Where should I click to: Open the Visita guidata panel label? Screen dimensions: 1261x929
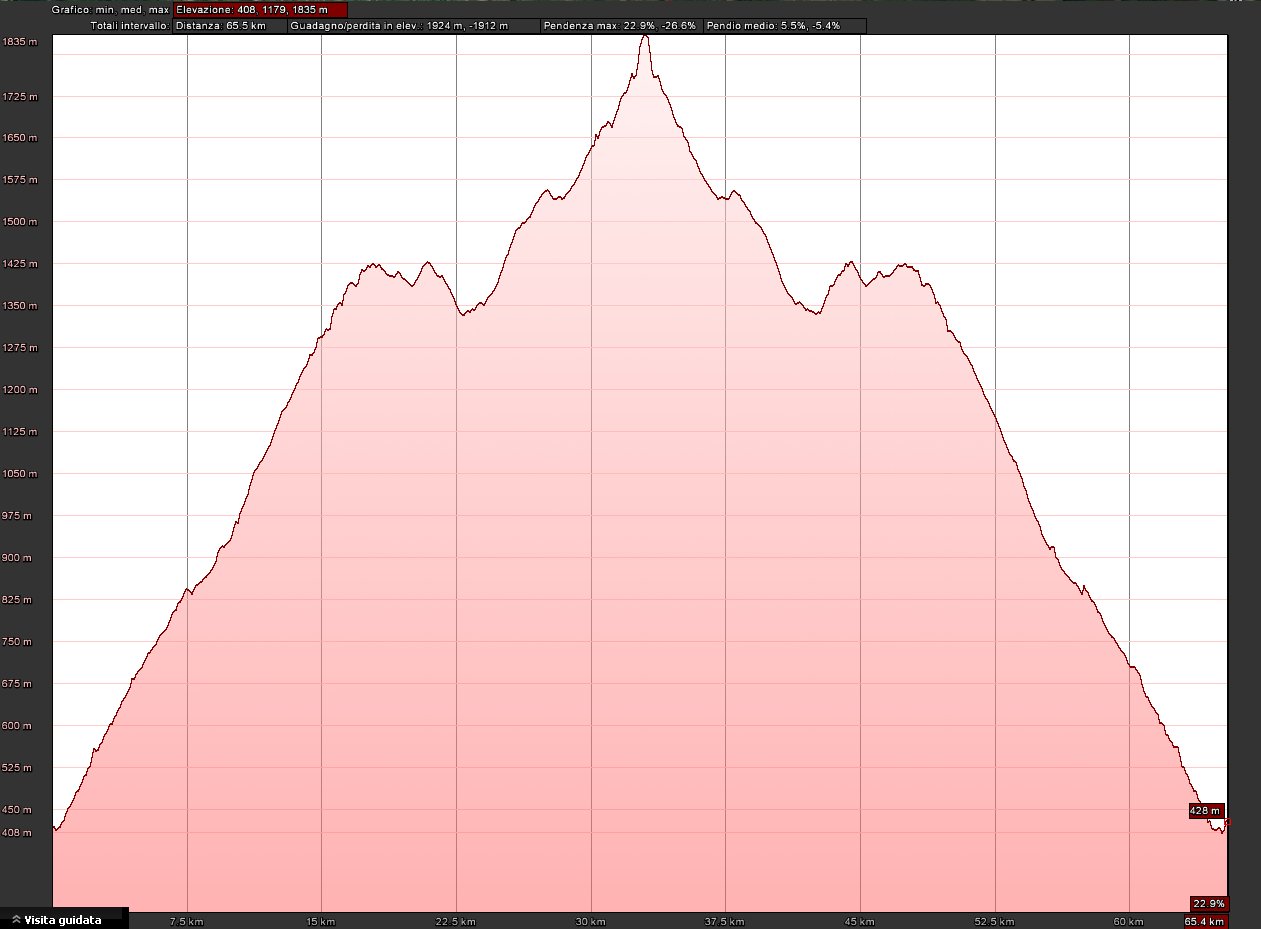click(x=63, y=920)
